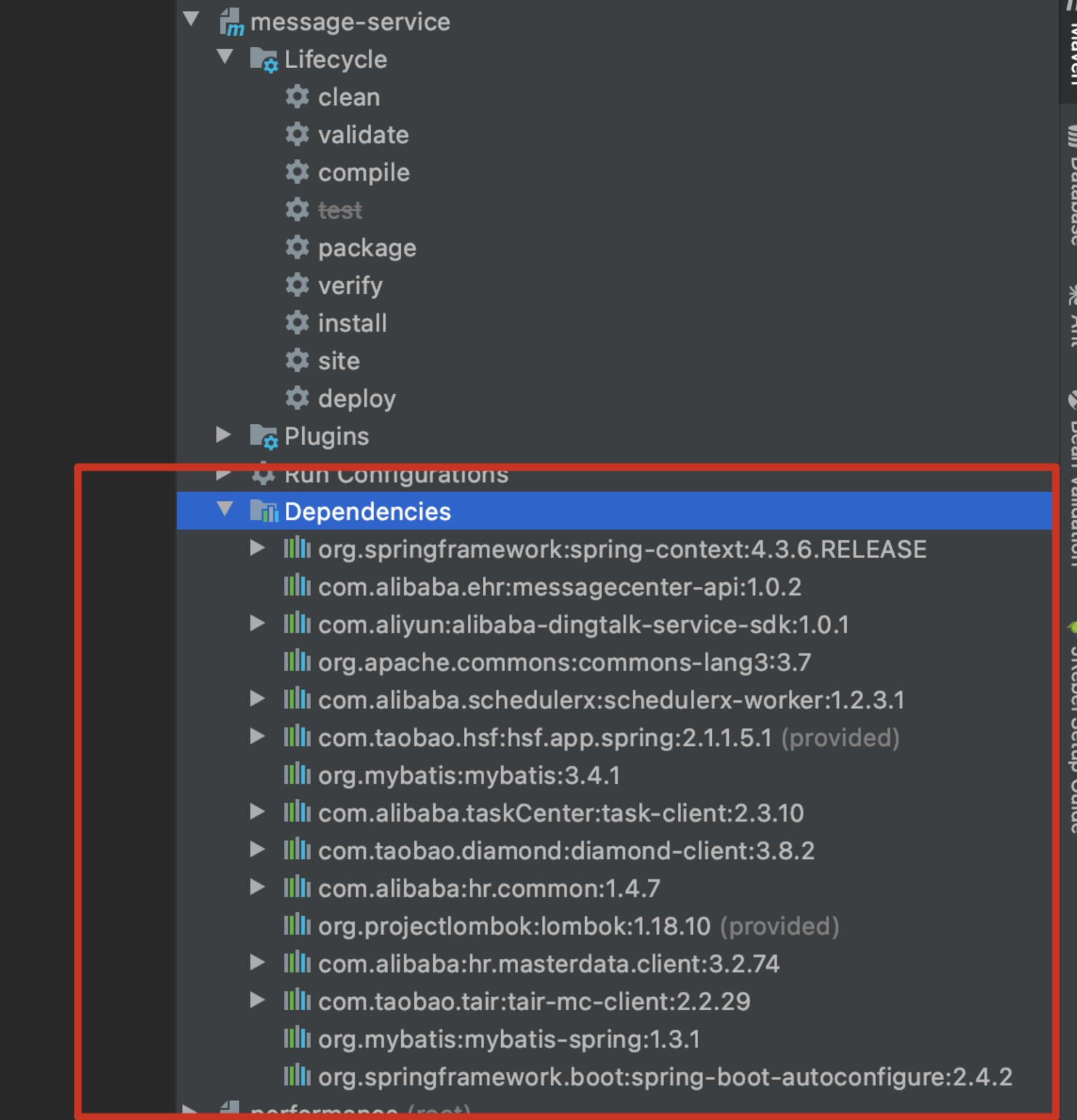Image resolution: width=1077 pixels, height=1120 pixels.
Task: Click the library icon of lombok:1.18.10
Action: point(297,925)
